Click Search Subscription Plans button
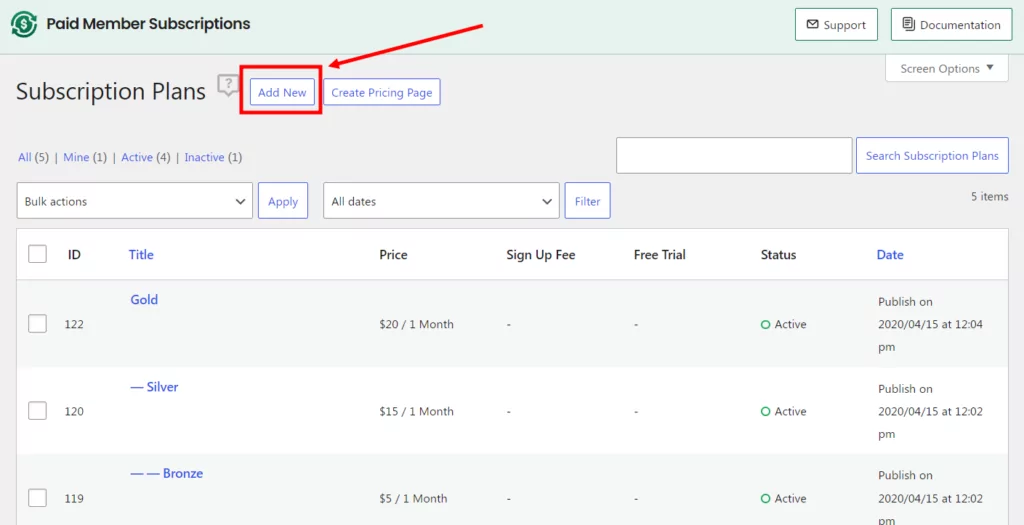The height and width of the screenshot is (525, 1024). [x=932, y=155]
